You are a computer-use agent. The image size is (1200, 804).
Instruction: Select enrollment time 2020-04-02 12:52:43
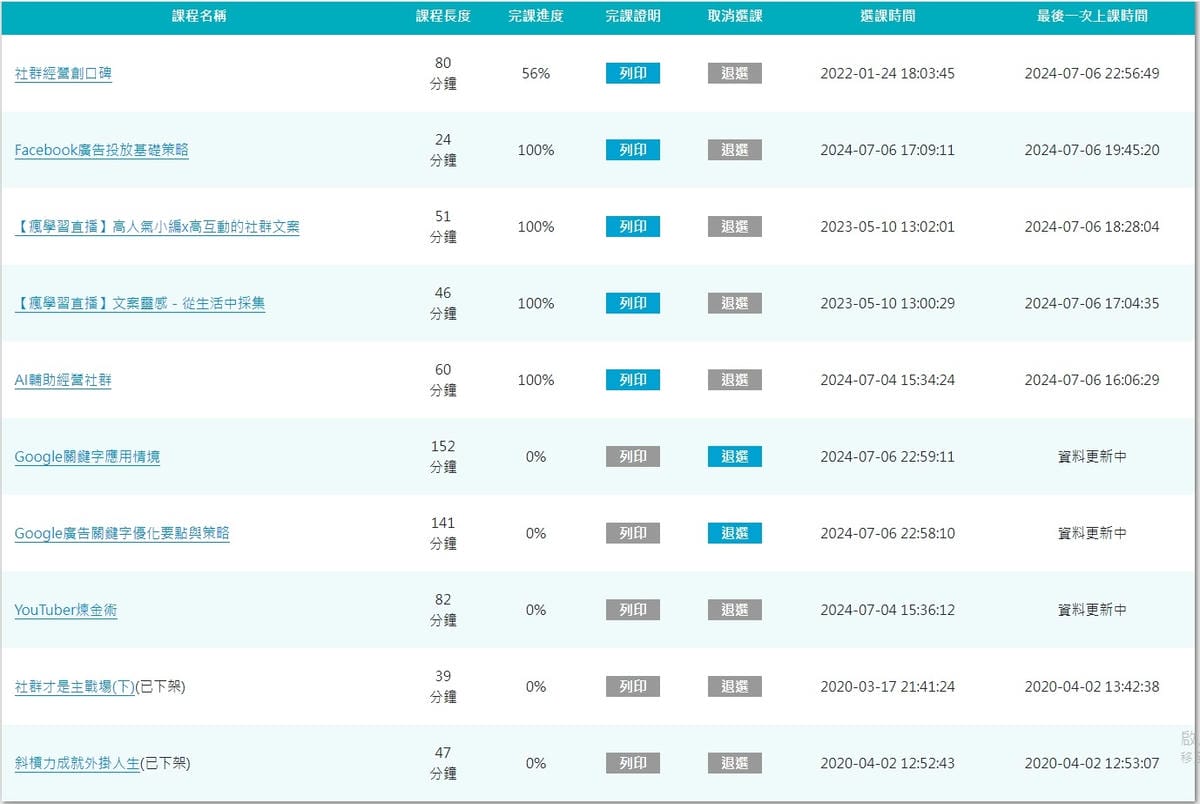(887, 763)
